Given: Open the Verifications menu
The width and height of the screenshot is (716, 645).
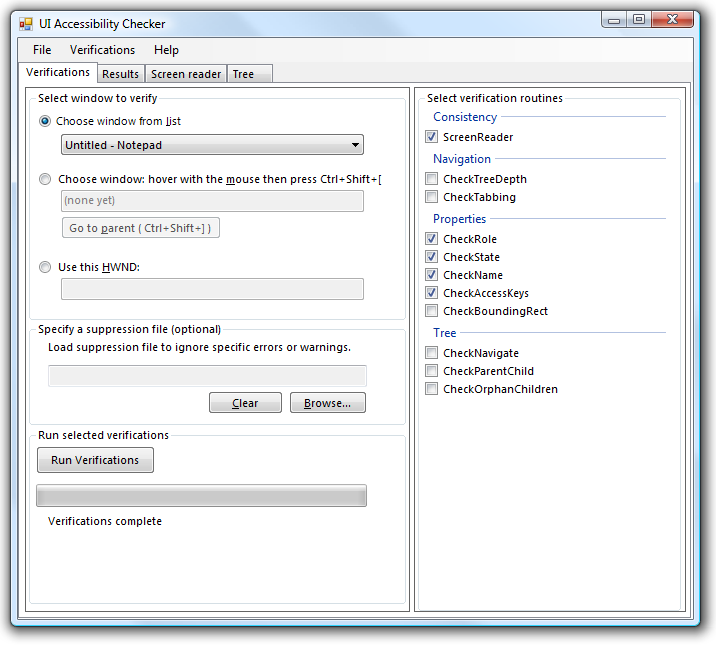Looking at the screenshot, I should [x=102, y=50].
